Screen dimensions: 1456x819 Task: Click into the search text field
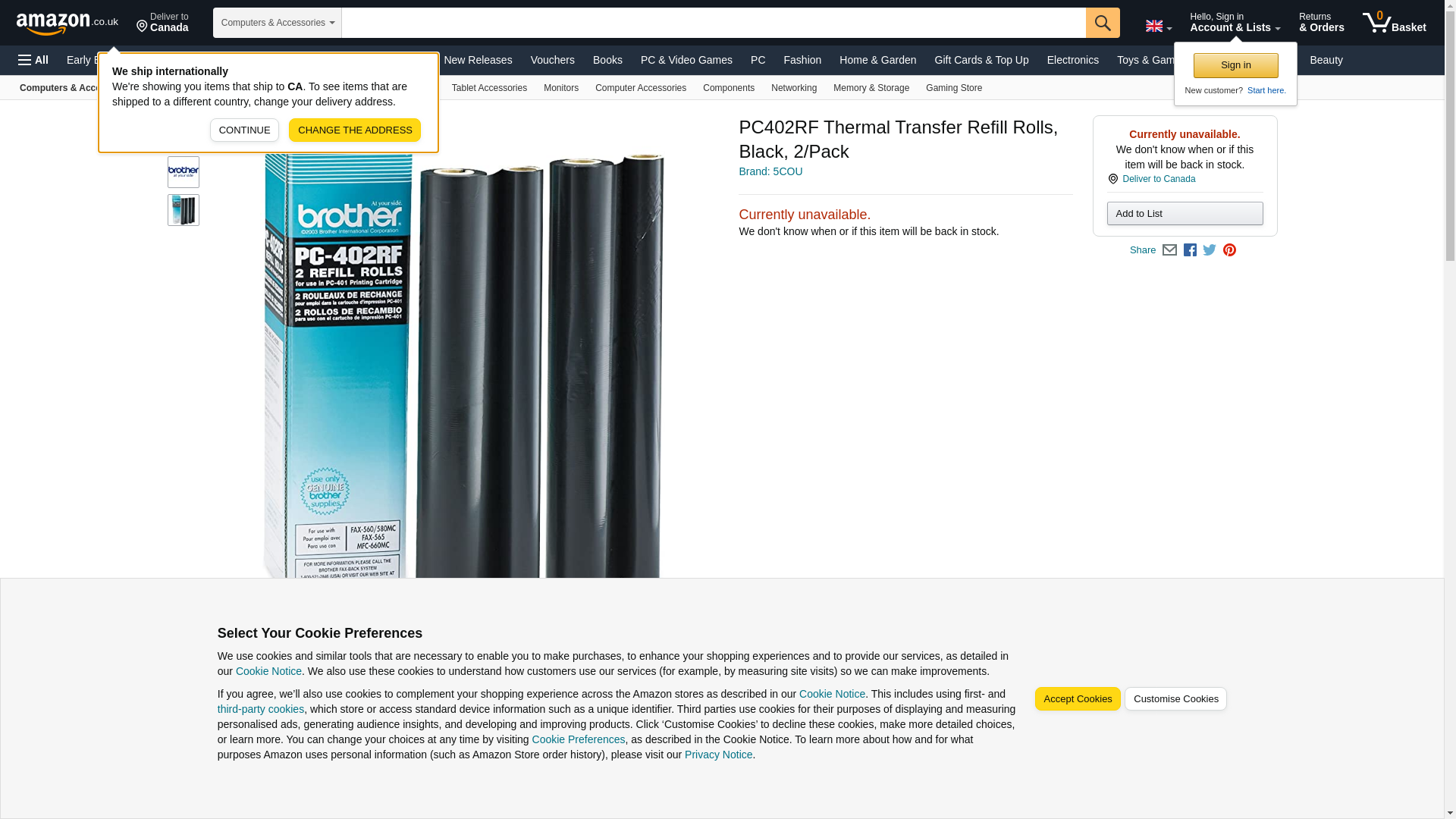pos(714,23)
